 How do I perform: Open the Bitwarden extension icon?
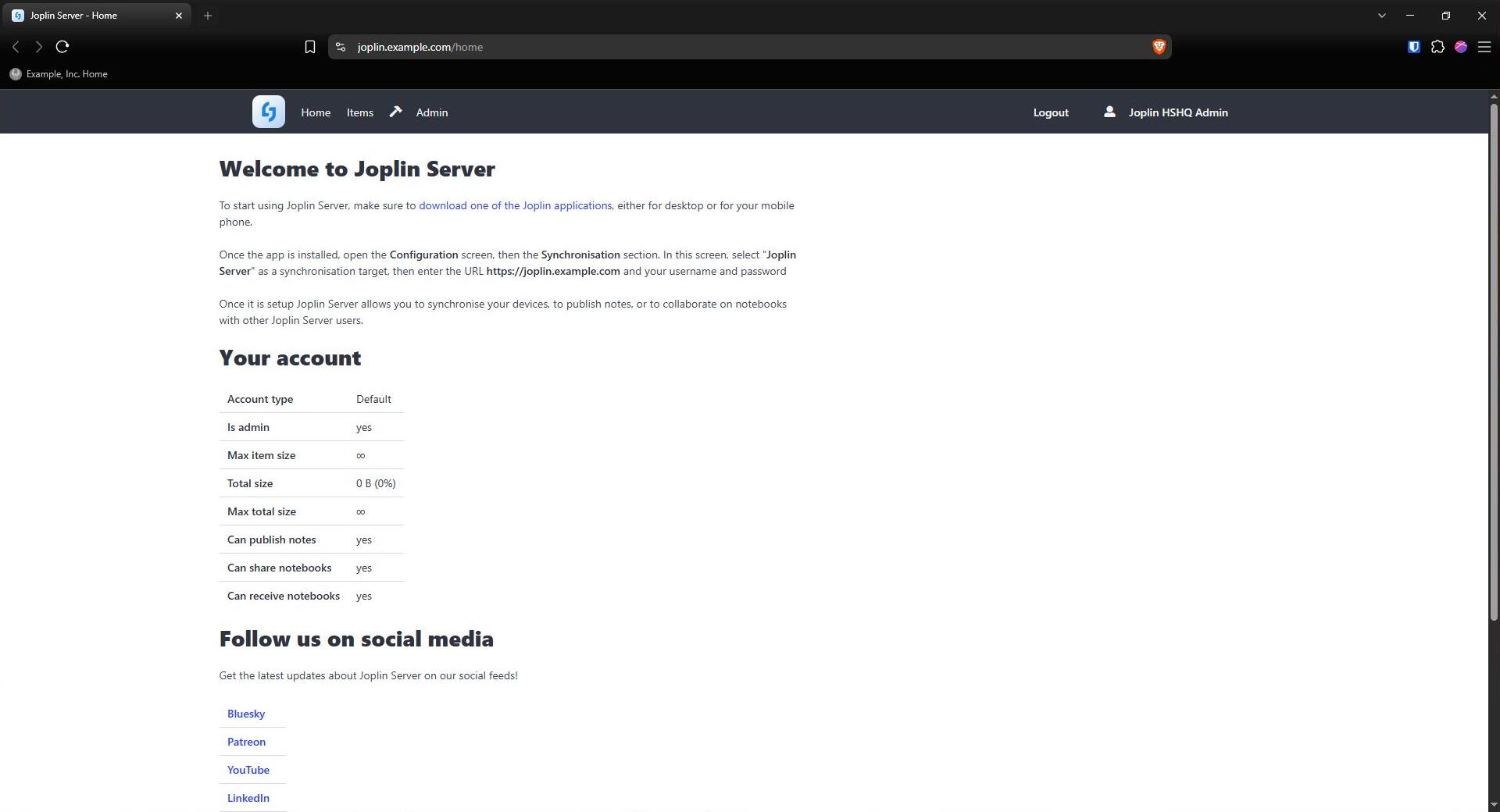[x=1413, y=47]
